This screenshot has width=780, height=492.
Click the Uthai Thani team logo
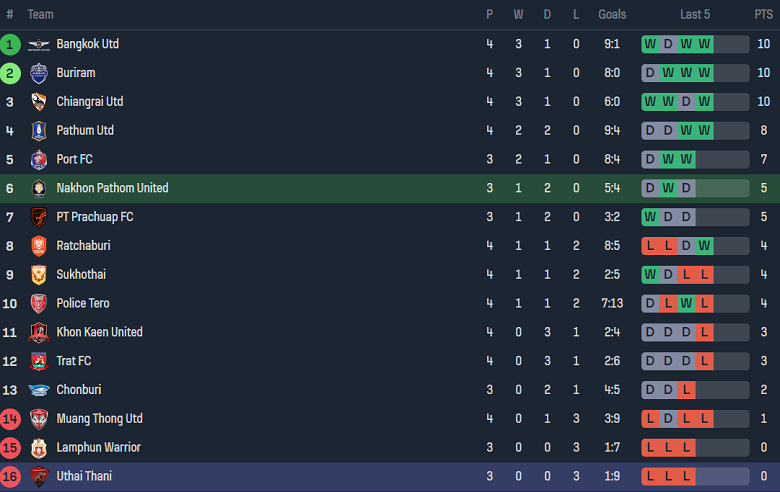point(39,477)
